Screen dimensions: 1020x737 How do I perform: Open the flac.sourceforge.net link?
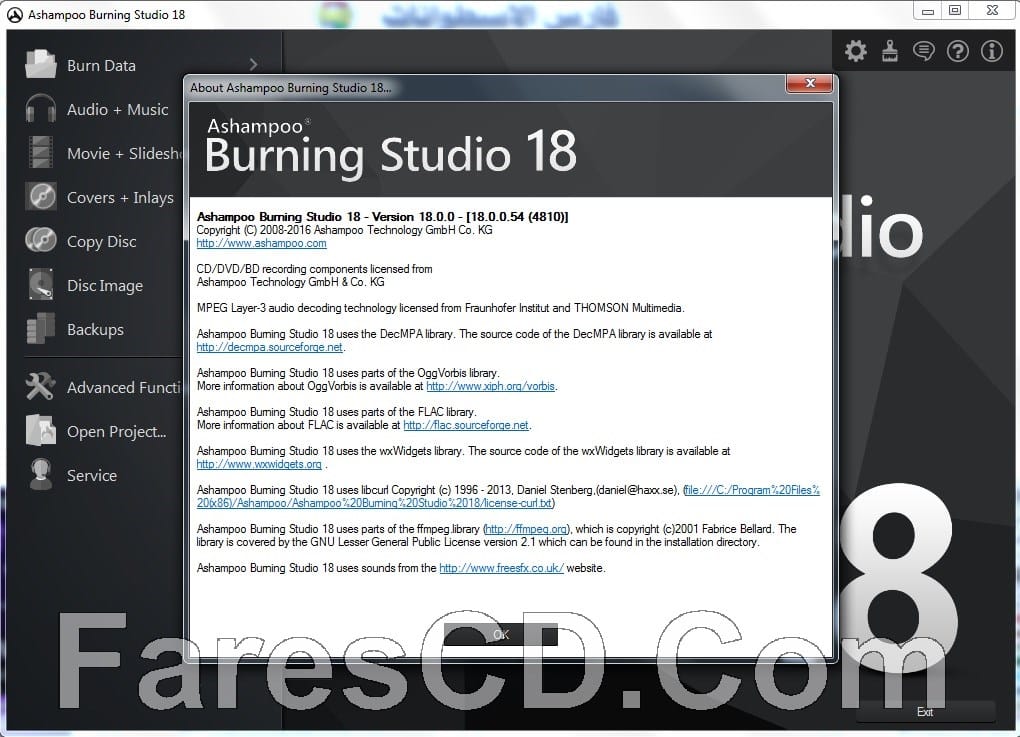point(466,425)
